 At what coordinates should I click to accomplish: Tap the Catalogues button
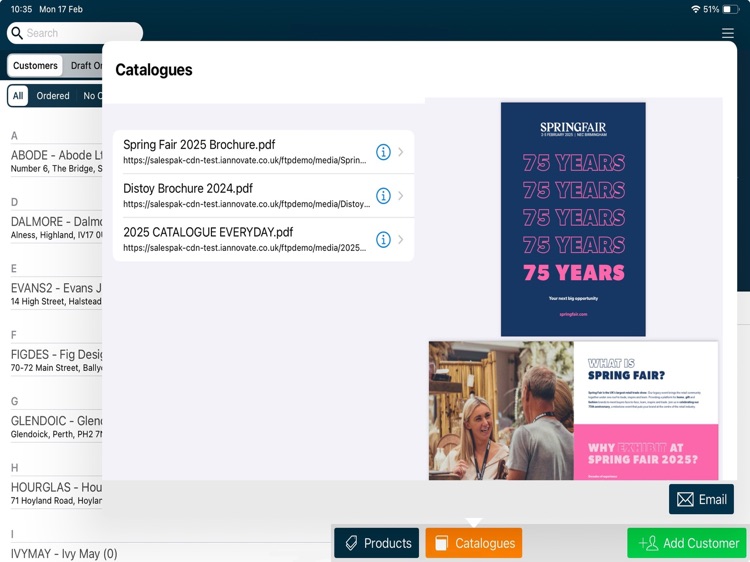[474, 543]
